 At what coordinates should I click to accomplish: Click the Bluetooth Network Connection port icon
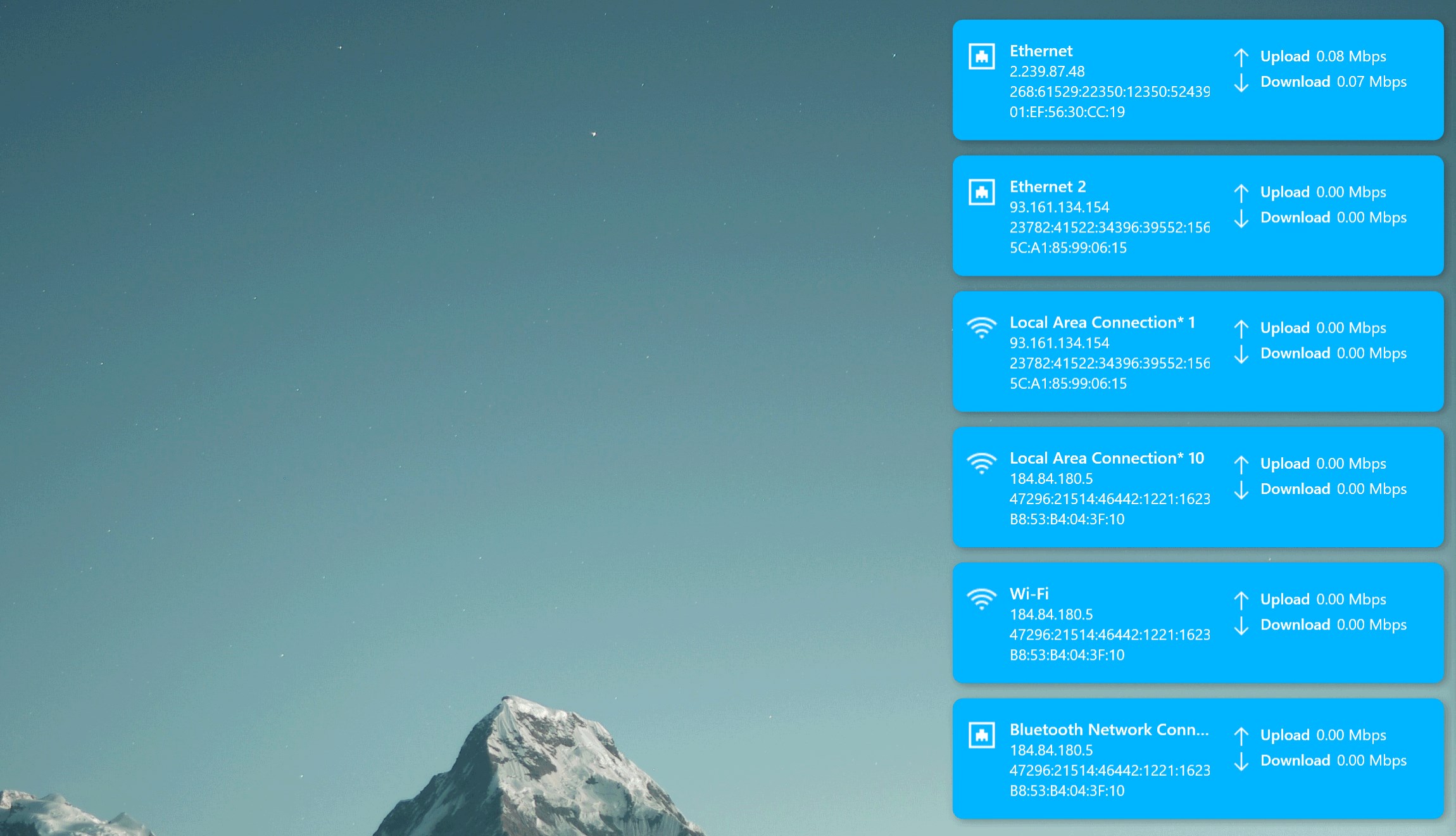(981, 735)
